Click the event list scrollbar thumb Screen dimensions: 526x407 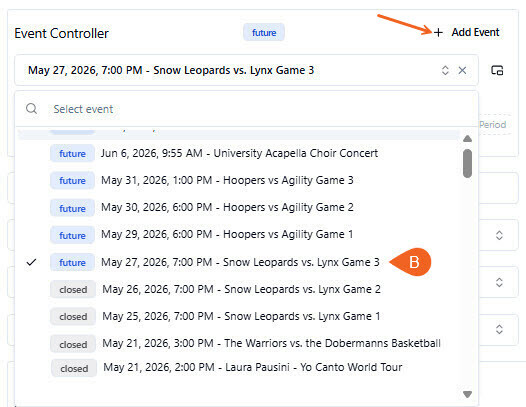pos(467,163)
